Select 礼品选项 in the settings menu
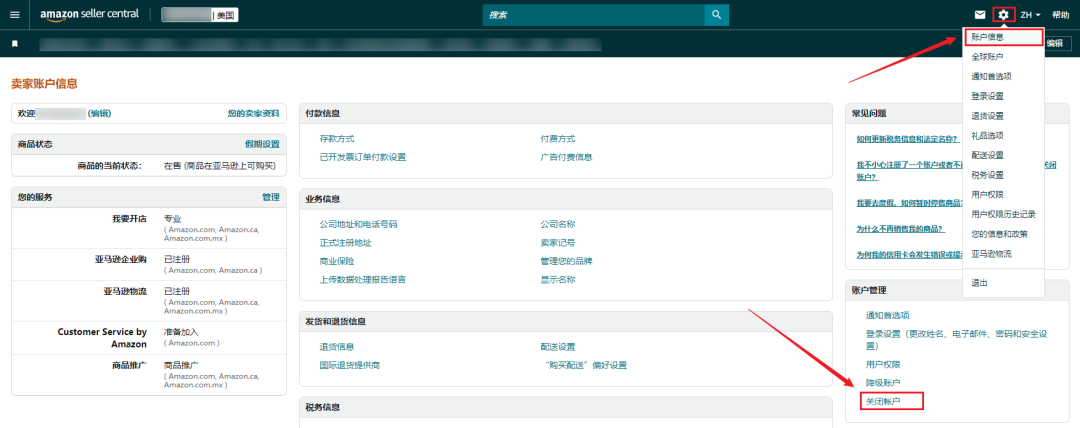The height and width of the screenshot is (428, 1080). pyautogui.click(x=986, y=135)
